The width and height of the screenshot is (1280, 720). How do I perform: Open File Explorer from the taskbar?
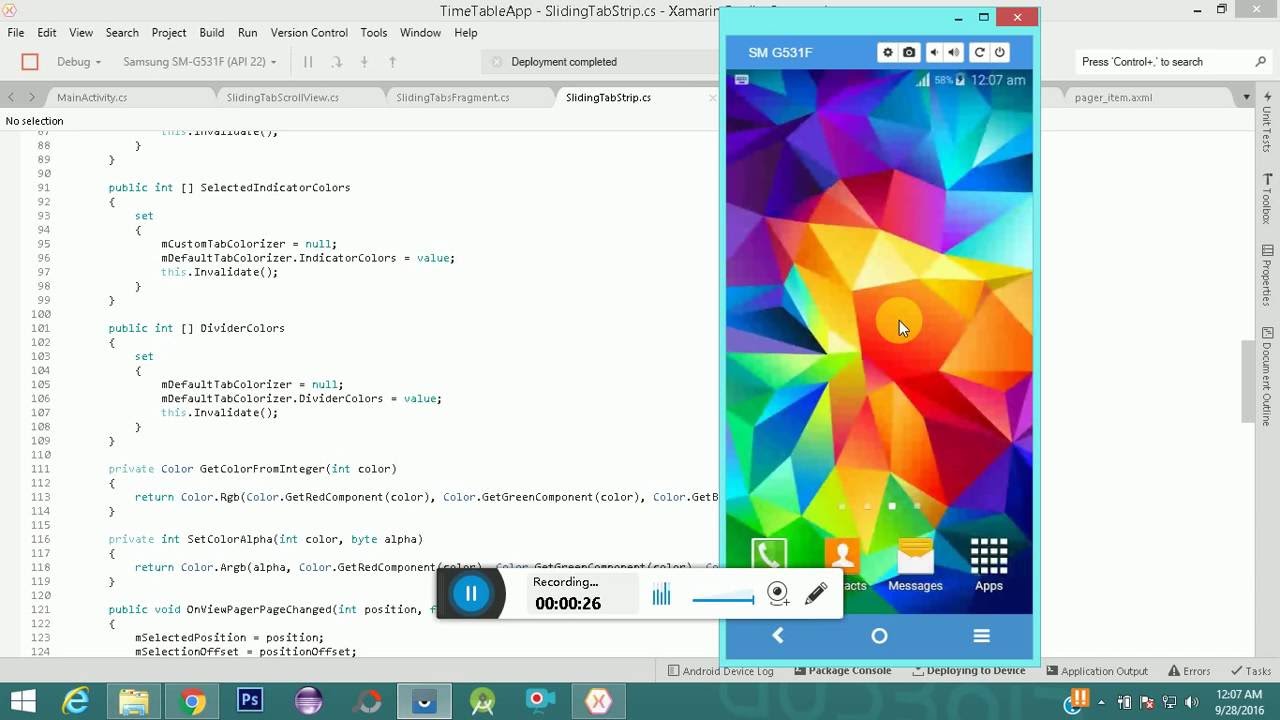pos(134,701)
